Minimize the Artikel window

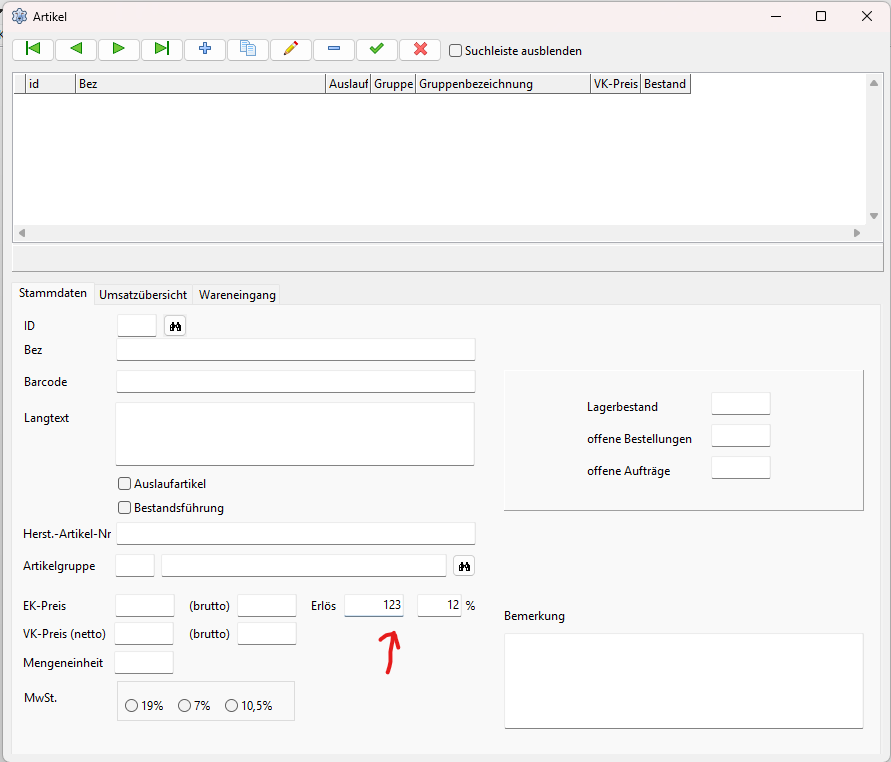pyautogui.click(x=776, y=16)
